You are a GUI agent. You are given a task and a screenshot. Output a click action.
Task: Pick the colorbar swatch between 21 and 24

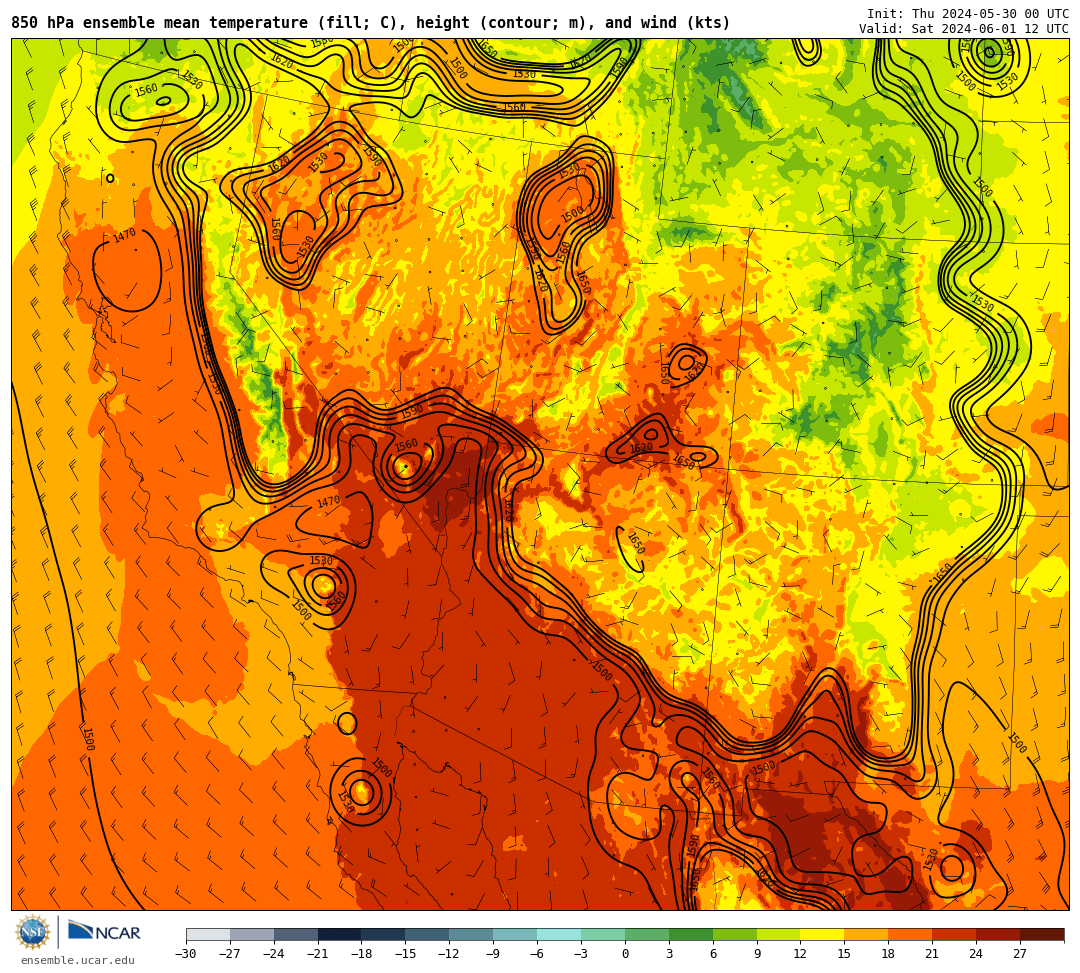pos(955,934)
